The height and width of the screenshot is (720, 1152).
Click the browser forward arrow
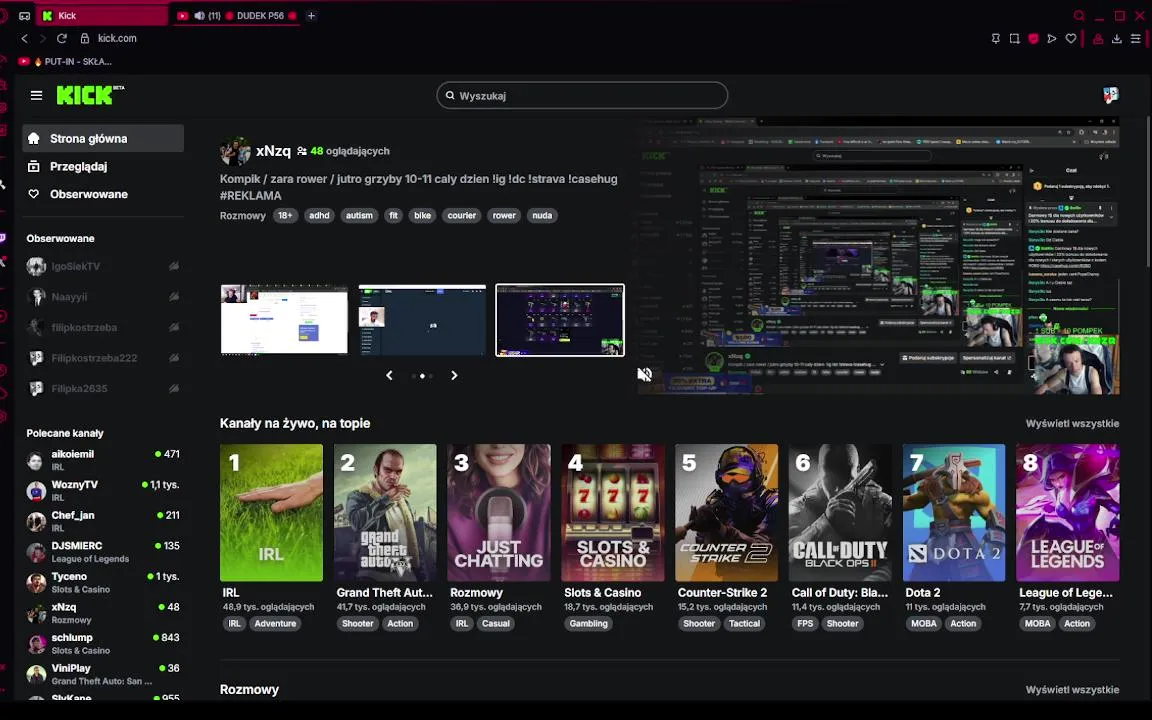click(x=43, y=38)
